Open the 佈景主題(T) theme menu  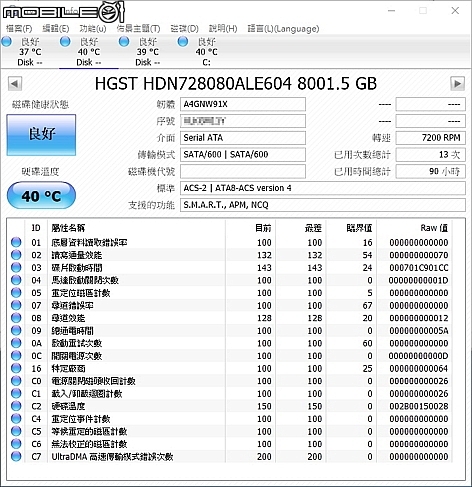(138, 29)
